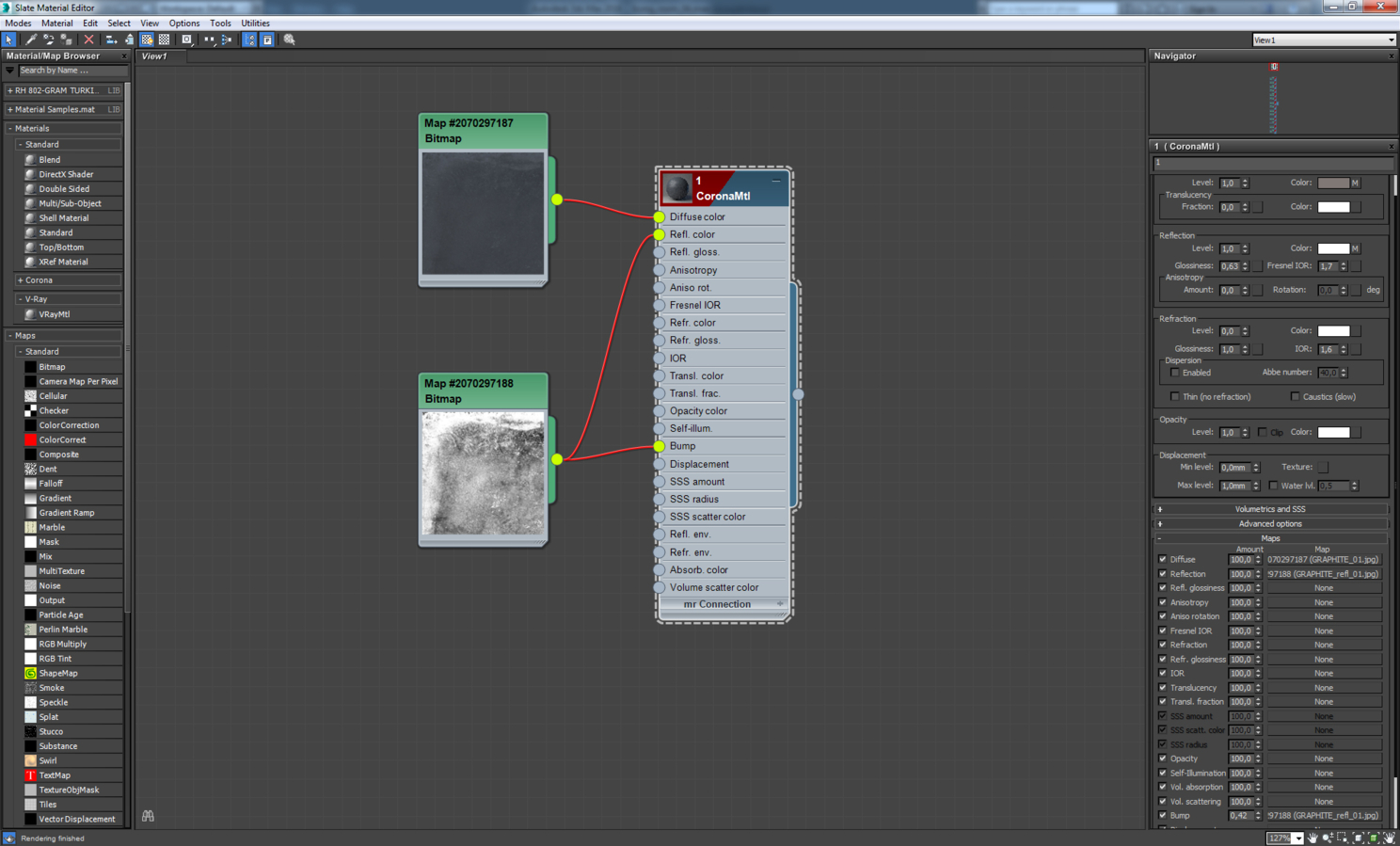Toggle Show Shaded Material in Viewport icon

(x=147, y=40)
